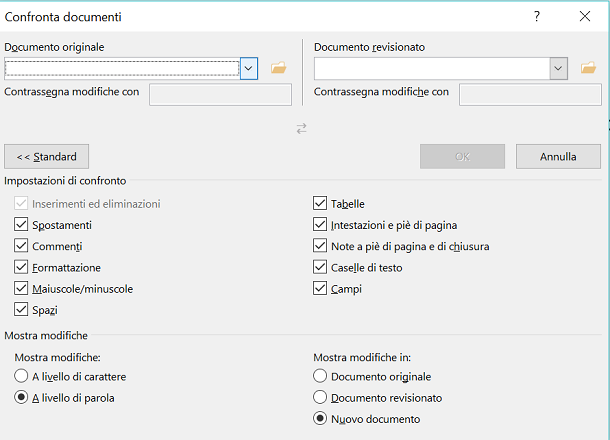Close the Confronta documenti dialog

click(x=585, y=16)
